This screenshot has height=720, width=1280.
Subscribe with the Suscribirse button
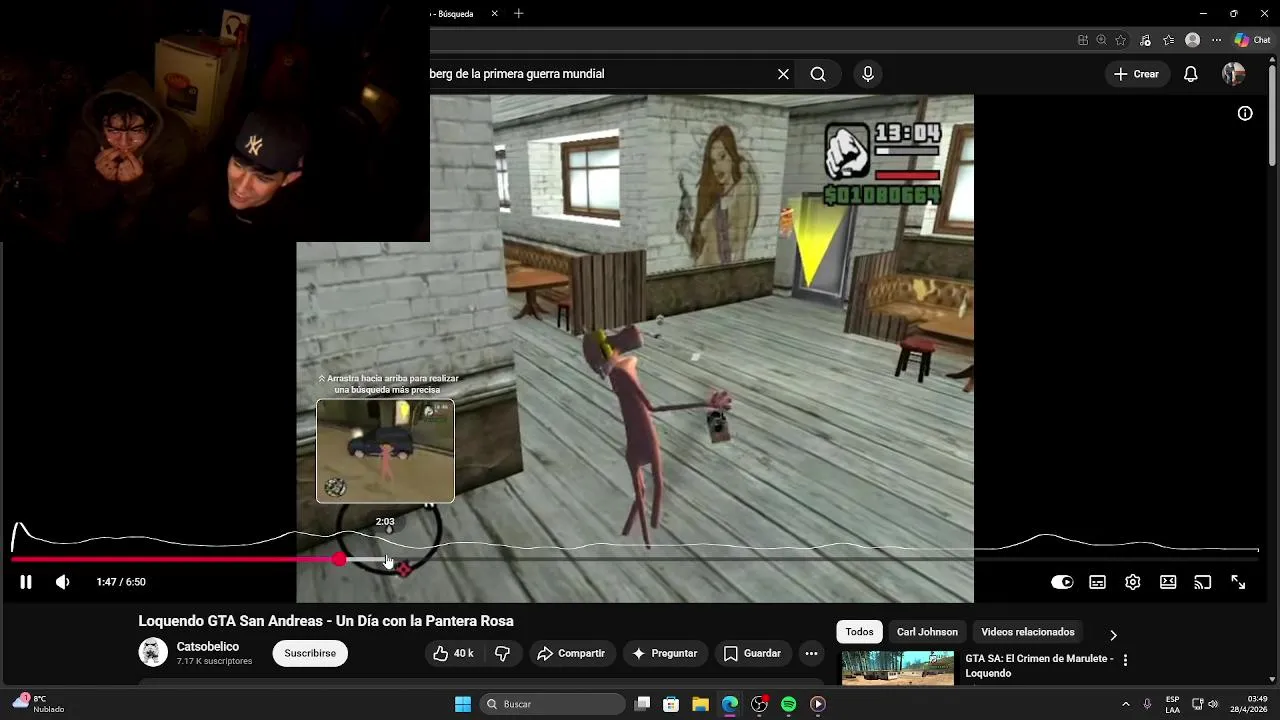tap(310, 653)
